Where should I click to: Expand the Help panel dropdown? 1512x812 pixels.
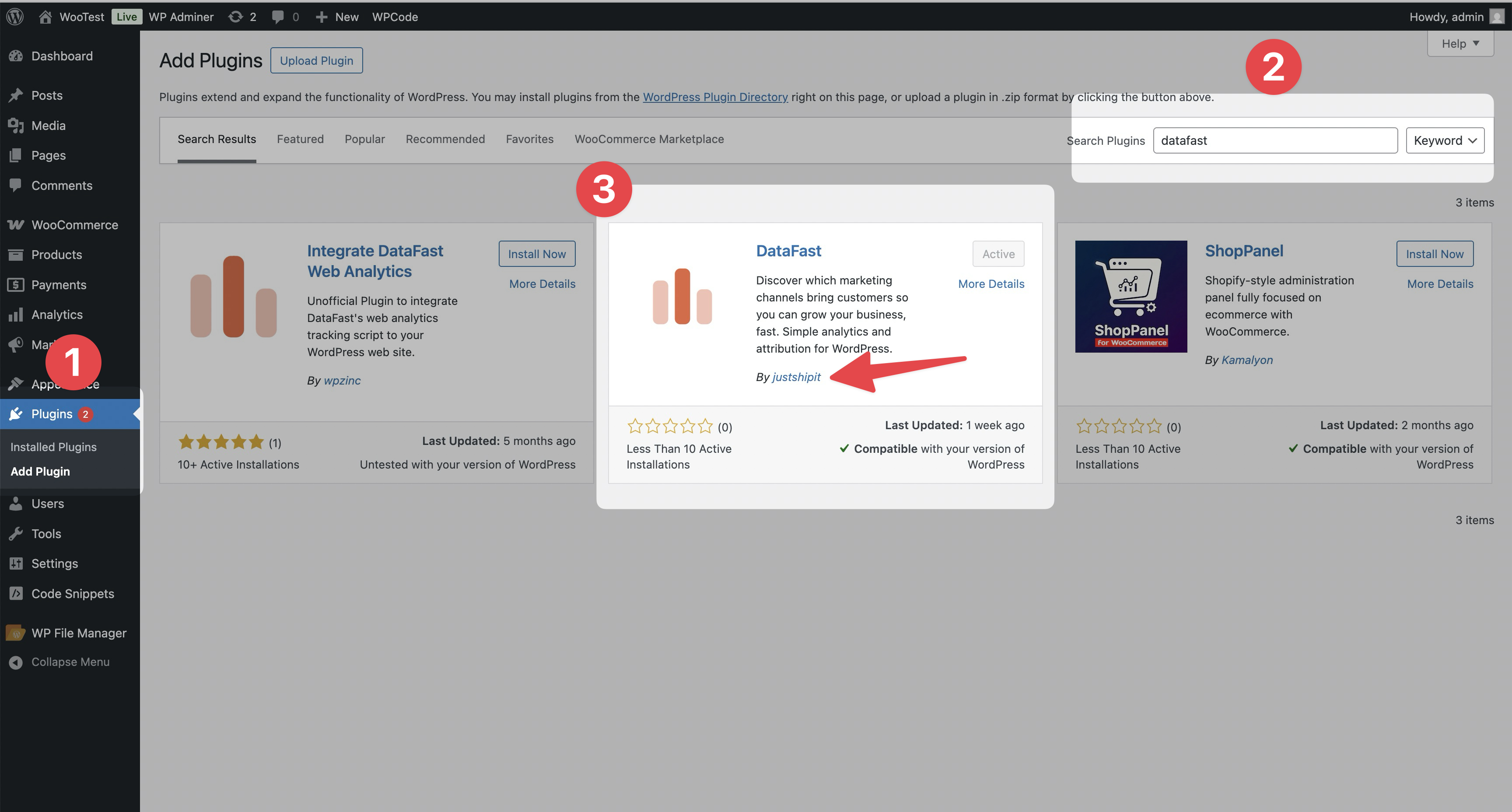pyautogui.click(x=1460, y=43)
